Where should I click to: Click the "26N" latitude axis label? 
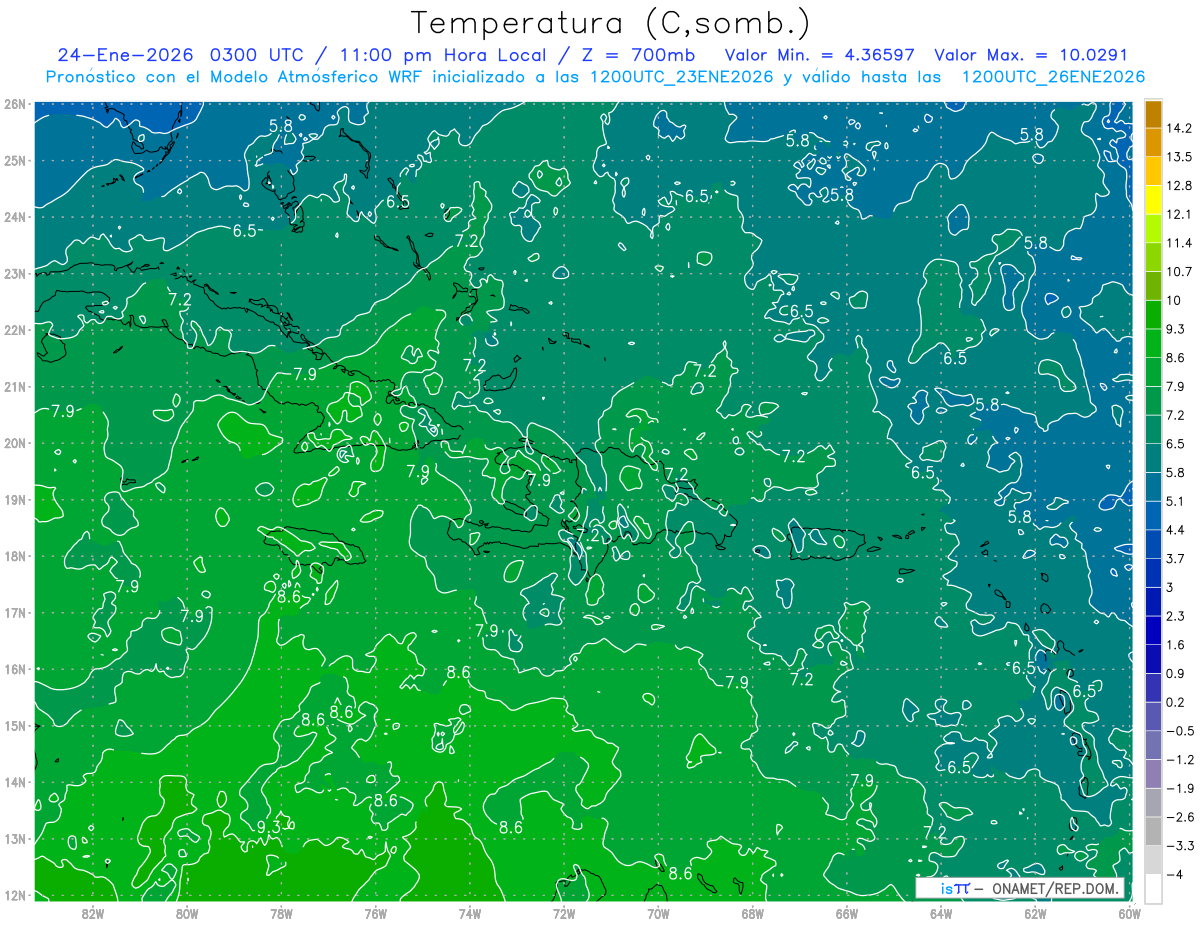pos(15,103)
